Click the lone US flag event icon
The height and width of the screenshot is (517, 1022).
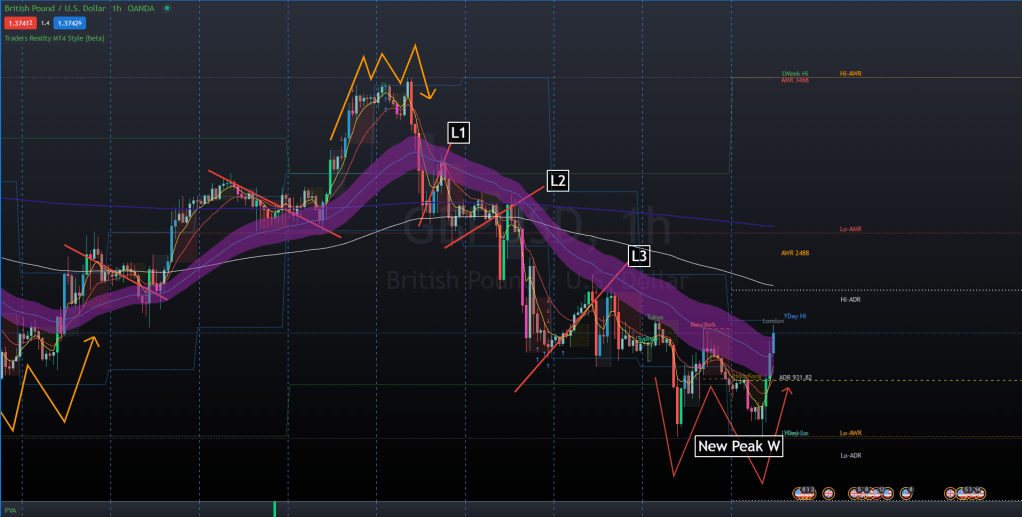905,493
